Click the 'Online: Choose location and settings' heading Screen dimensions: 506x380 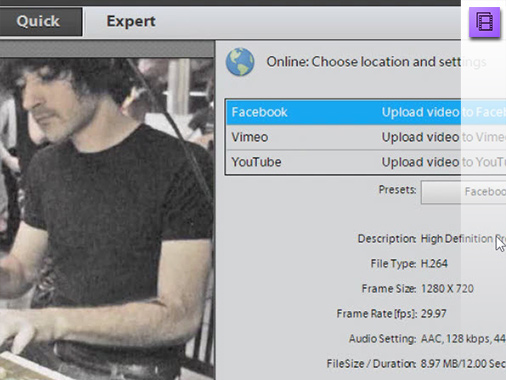tap(376, 62)
